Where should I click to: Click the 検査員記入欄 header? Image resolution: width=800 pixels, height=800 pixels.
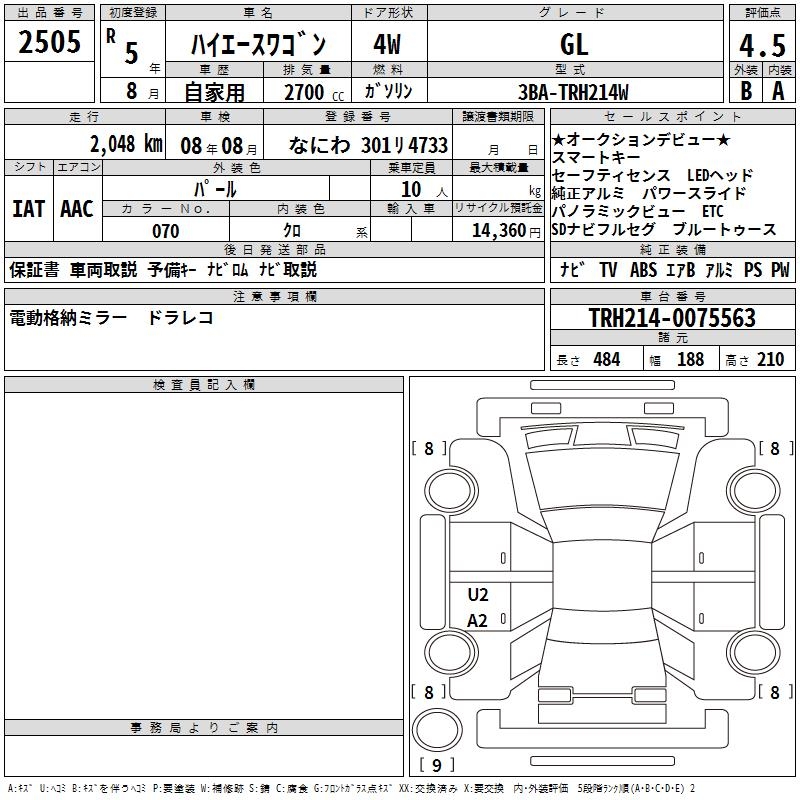[204, 385]
